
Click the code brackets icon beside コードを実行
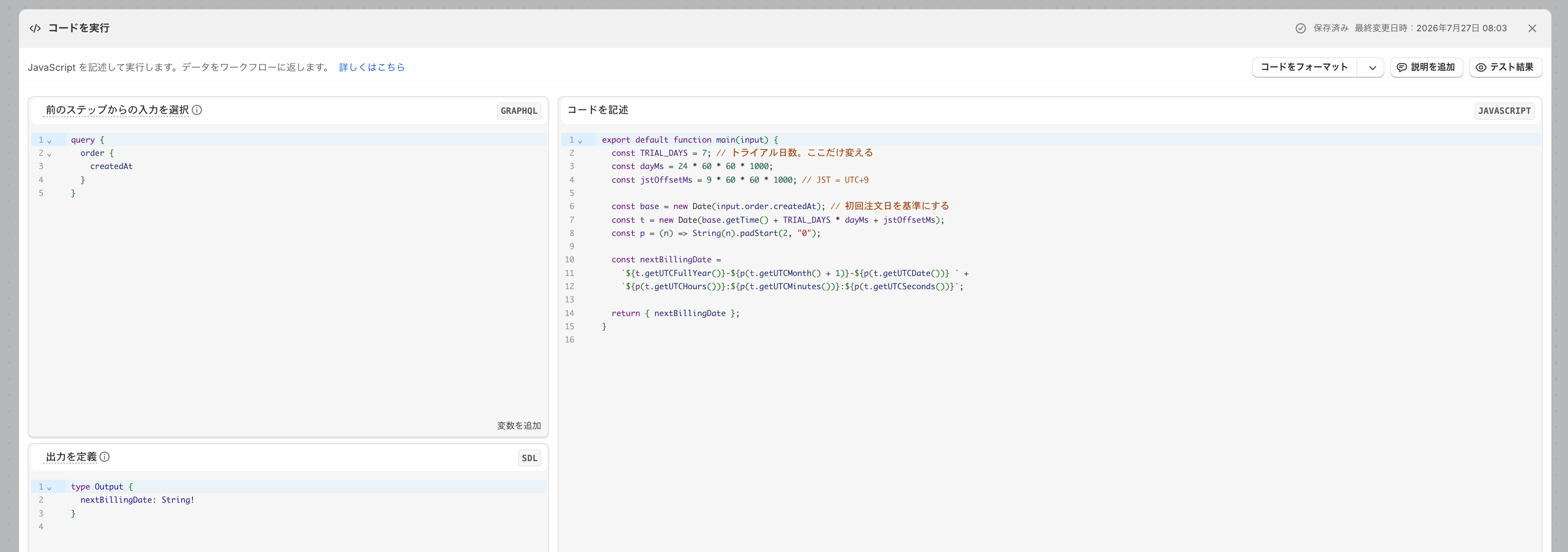[35, 28]
